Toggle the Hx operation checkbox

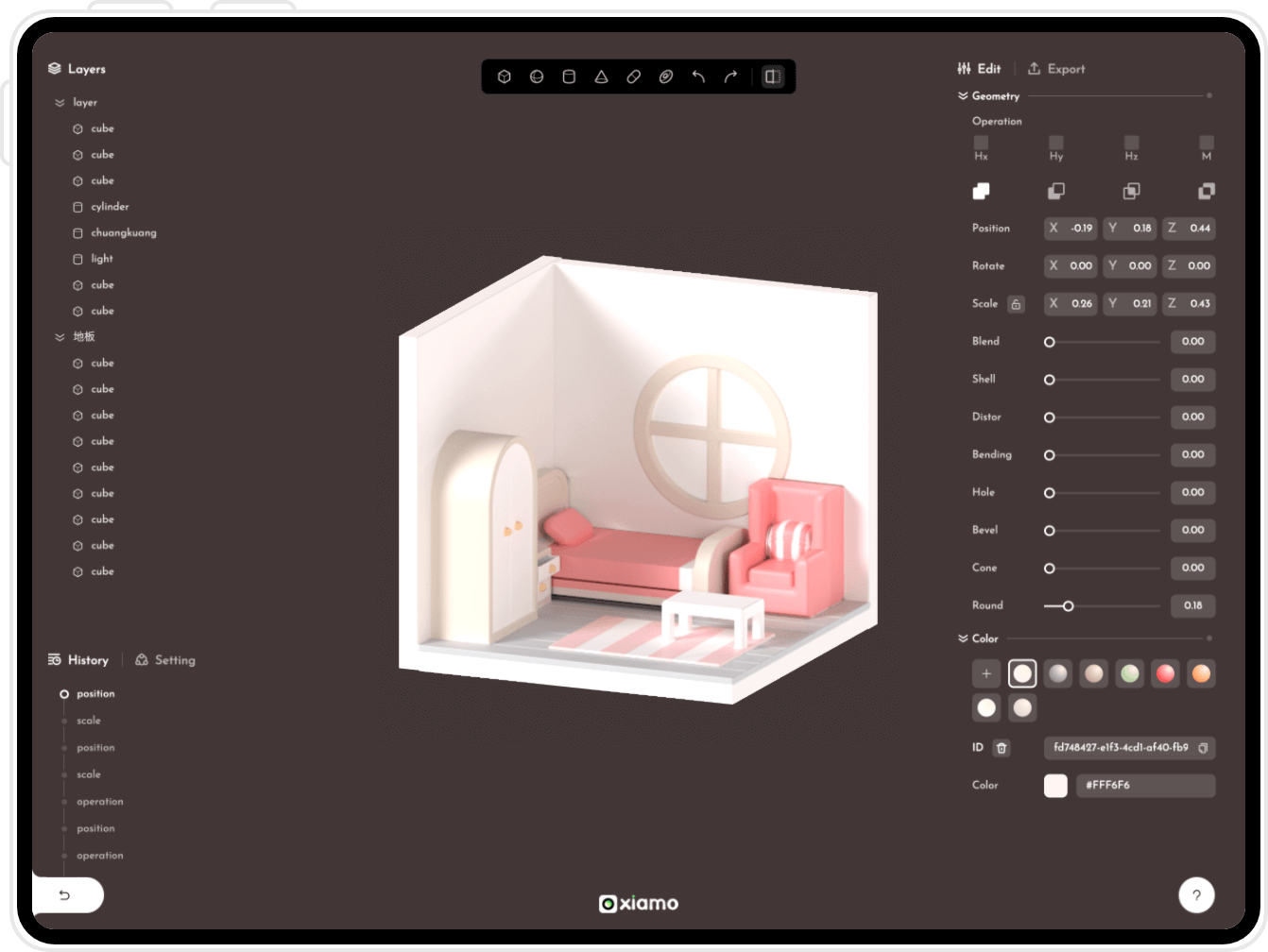tap(981, 143)
